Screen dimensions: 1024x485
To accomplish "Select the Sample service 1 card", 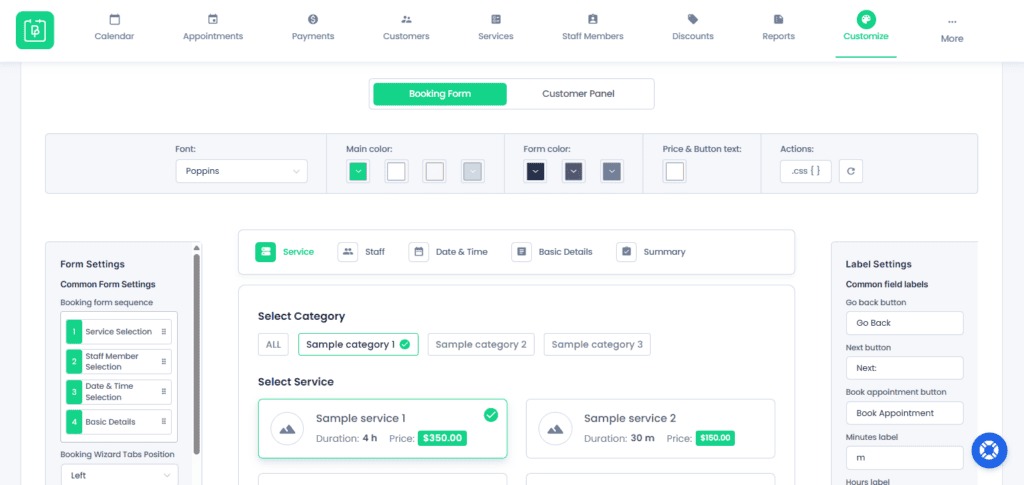I will [x=383, y=429].
